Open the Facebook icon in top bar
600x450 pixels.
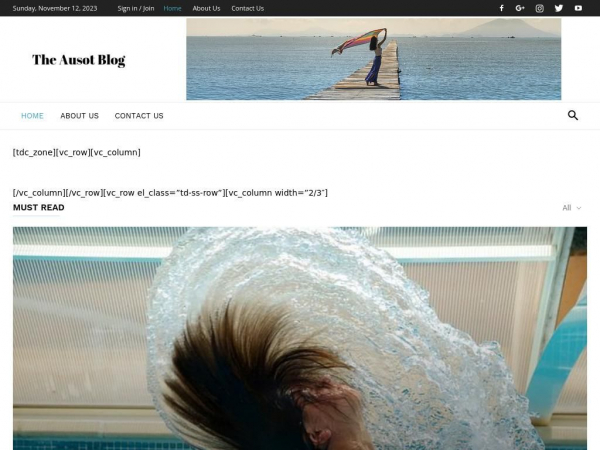pyautogui.click(x=501, y=8)
